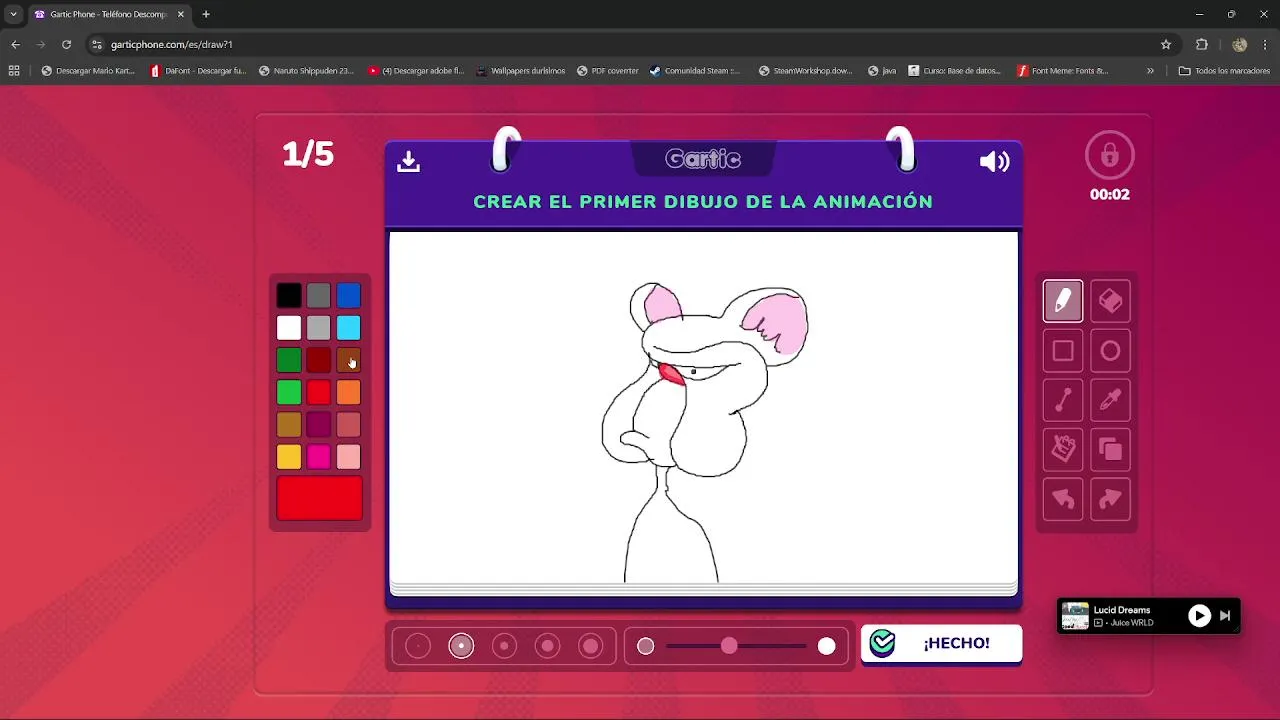Screen dimensions: 1280x720
Task: Pick the bright green color swatch
Action: click(289, 392)
